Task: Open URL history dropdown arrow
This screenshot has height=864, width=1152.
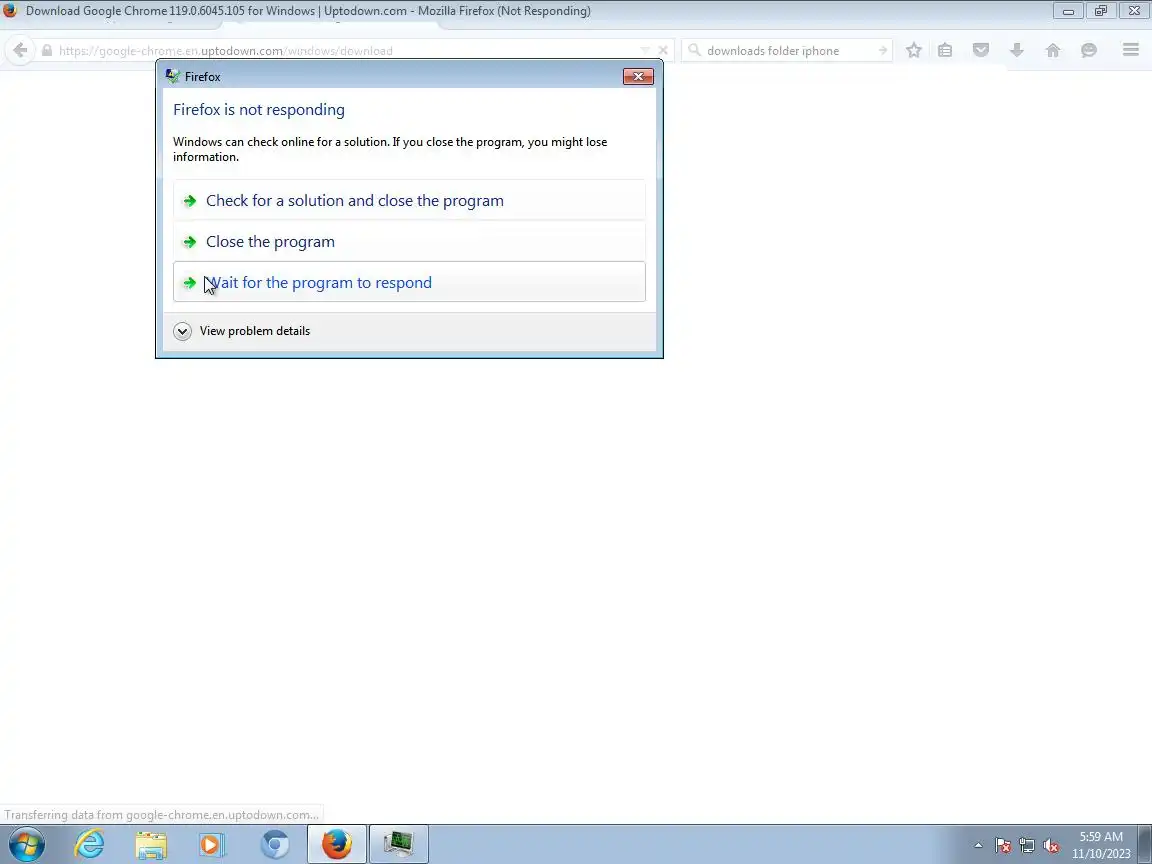Action: click(644, 51)
